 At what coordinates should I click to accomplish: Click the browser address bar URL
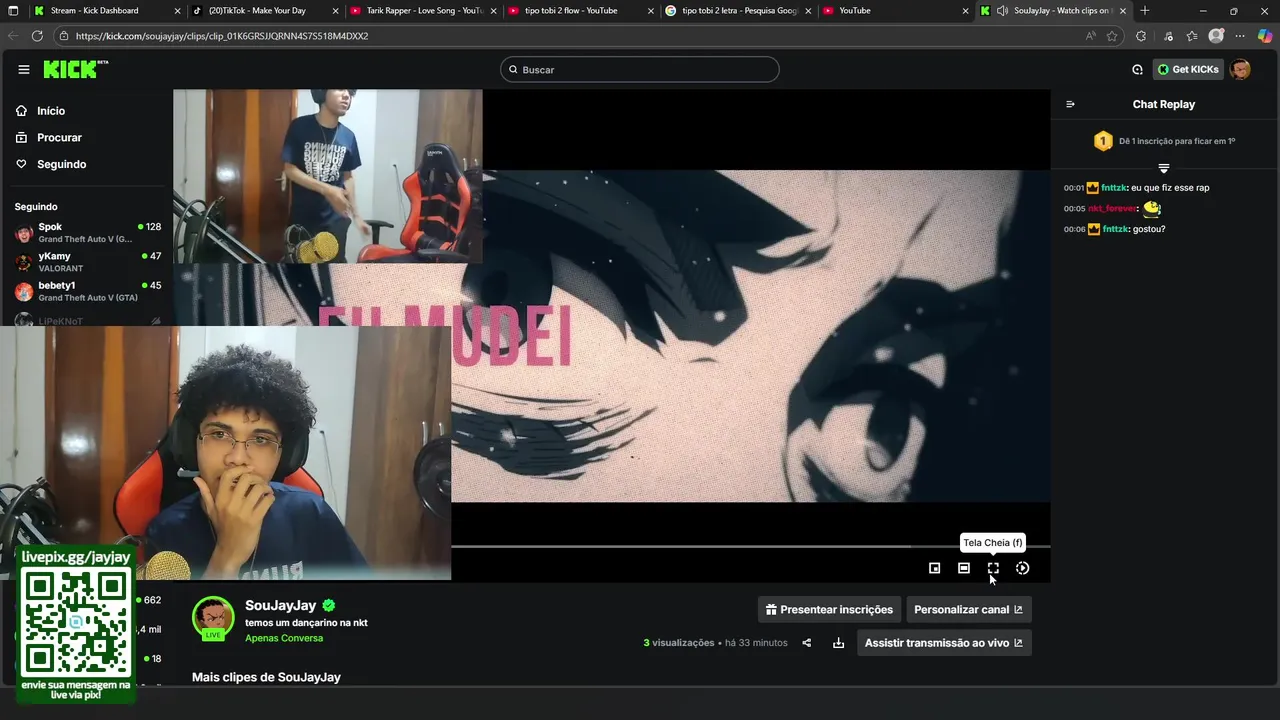pos(222,36)
